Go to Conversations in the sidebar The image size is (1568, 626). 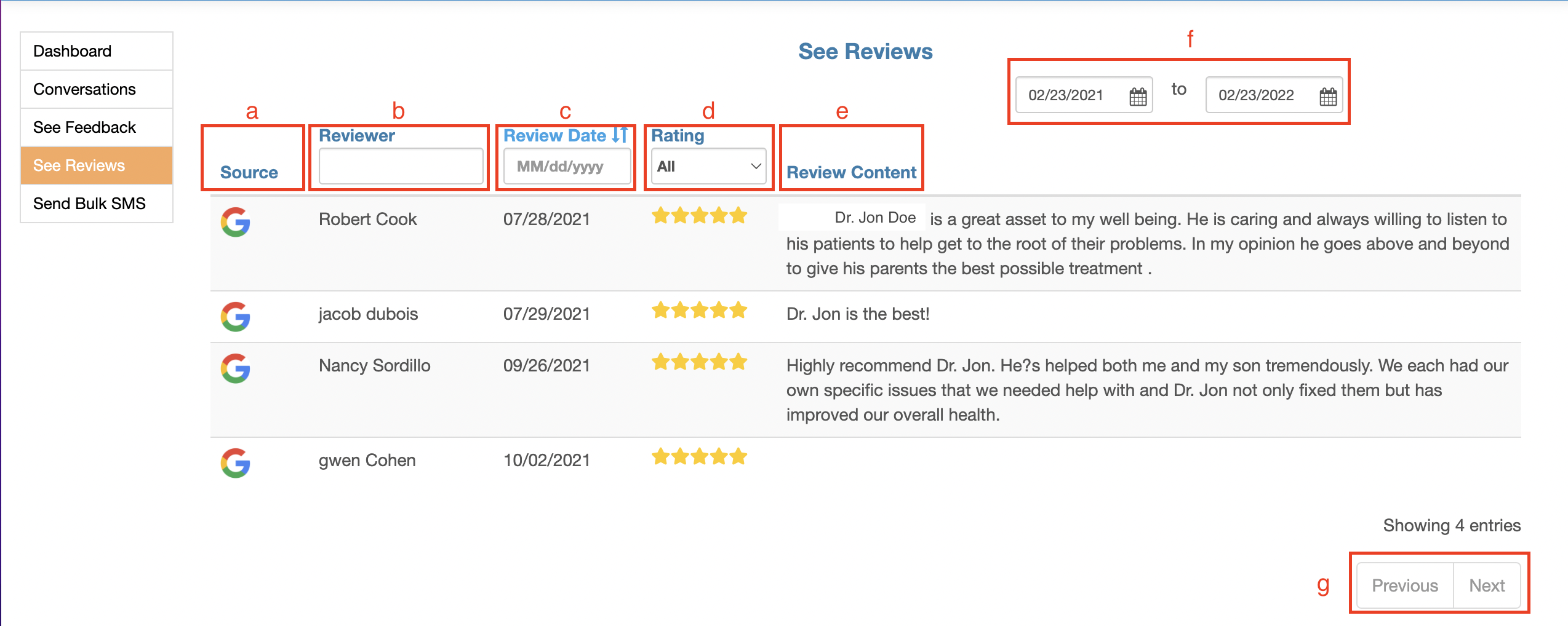97,89
